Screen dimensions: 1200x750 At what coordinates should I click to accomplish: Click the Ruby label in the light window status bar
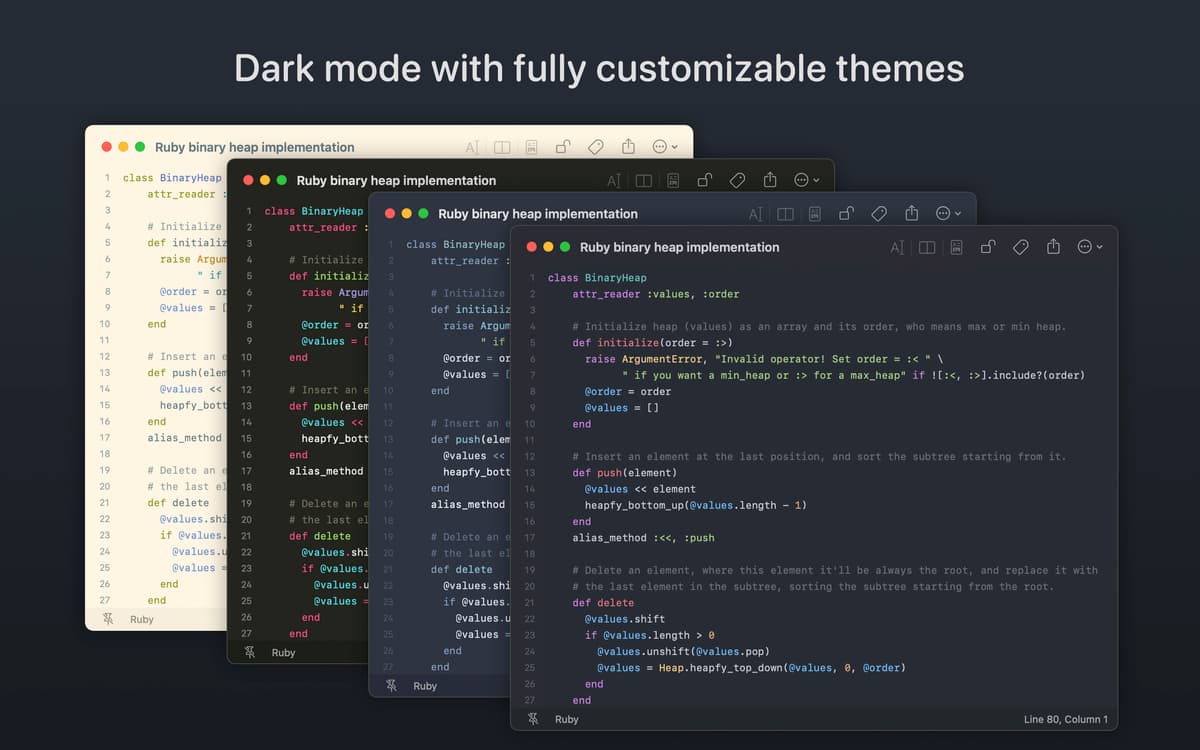[142, 619]
